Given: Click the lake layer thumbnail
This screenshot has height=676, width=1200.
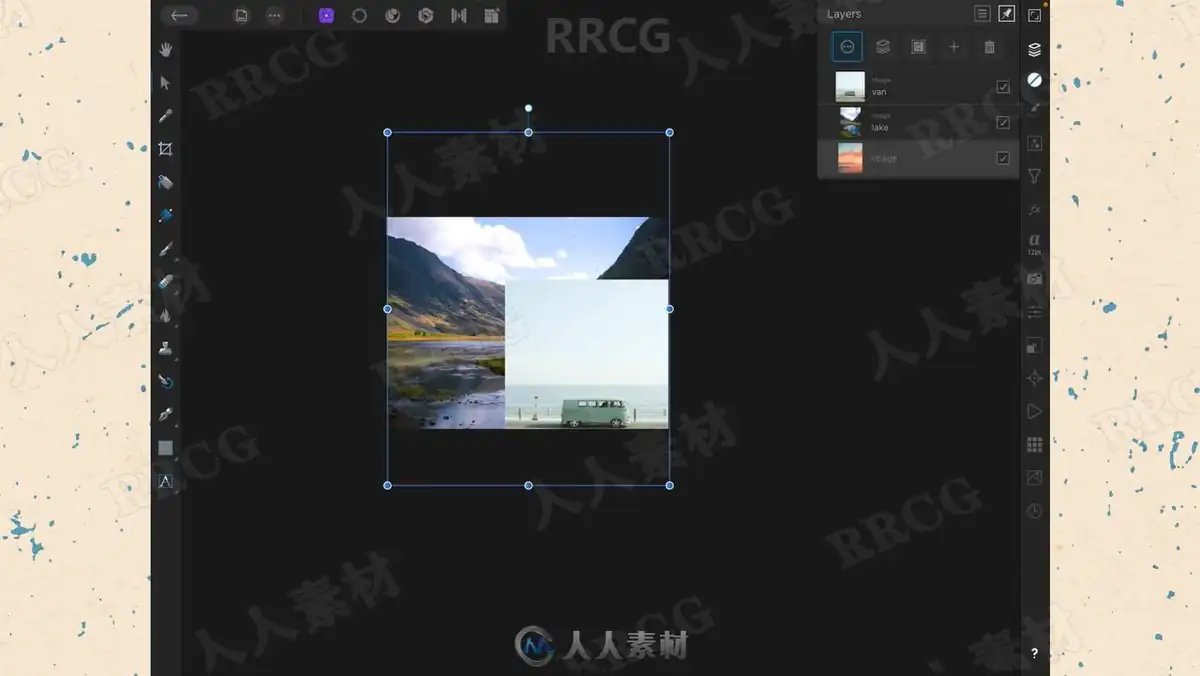Looking at the screenshot, I should click(x=850, y=122).
